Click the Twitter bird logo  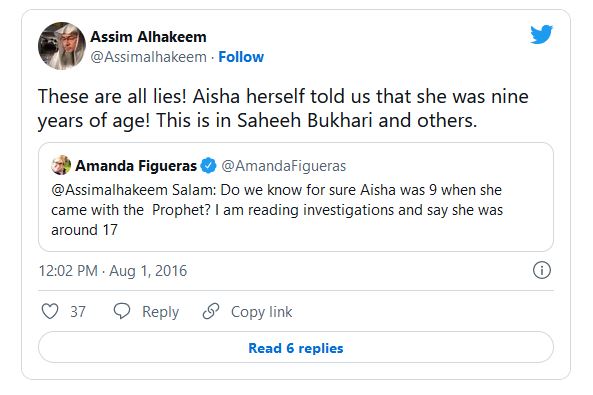coord(541,34)
